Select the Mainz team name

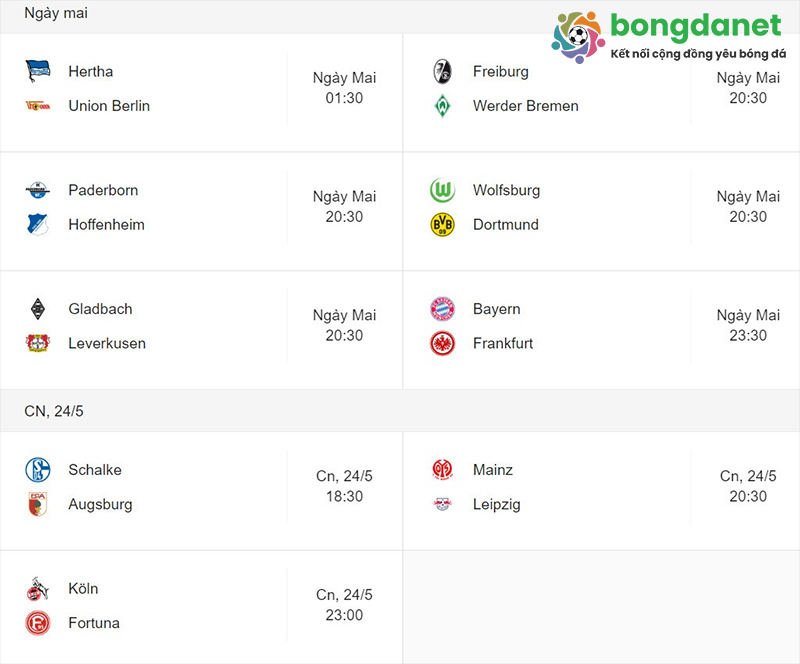[493, 469]
